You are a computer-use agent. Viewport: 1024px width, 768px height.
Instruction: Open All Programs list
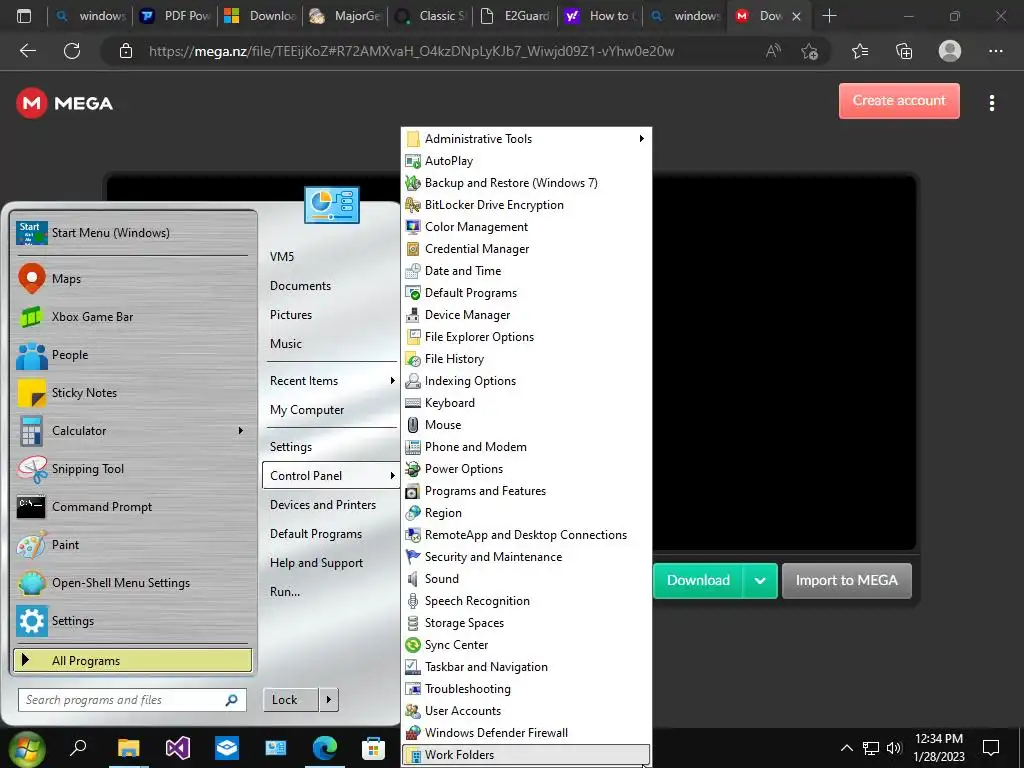[133, 661]
